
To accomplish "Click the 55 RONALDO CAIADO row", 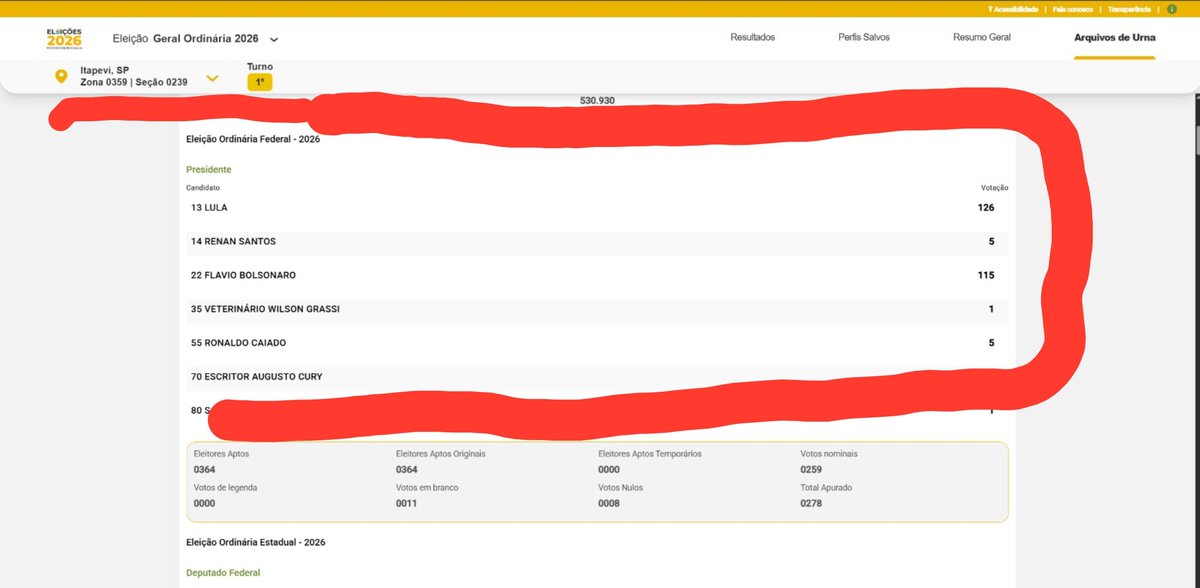I will [597, 343].
